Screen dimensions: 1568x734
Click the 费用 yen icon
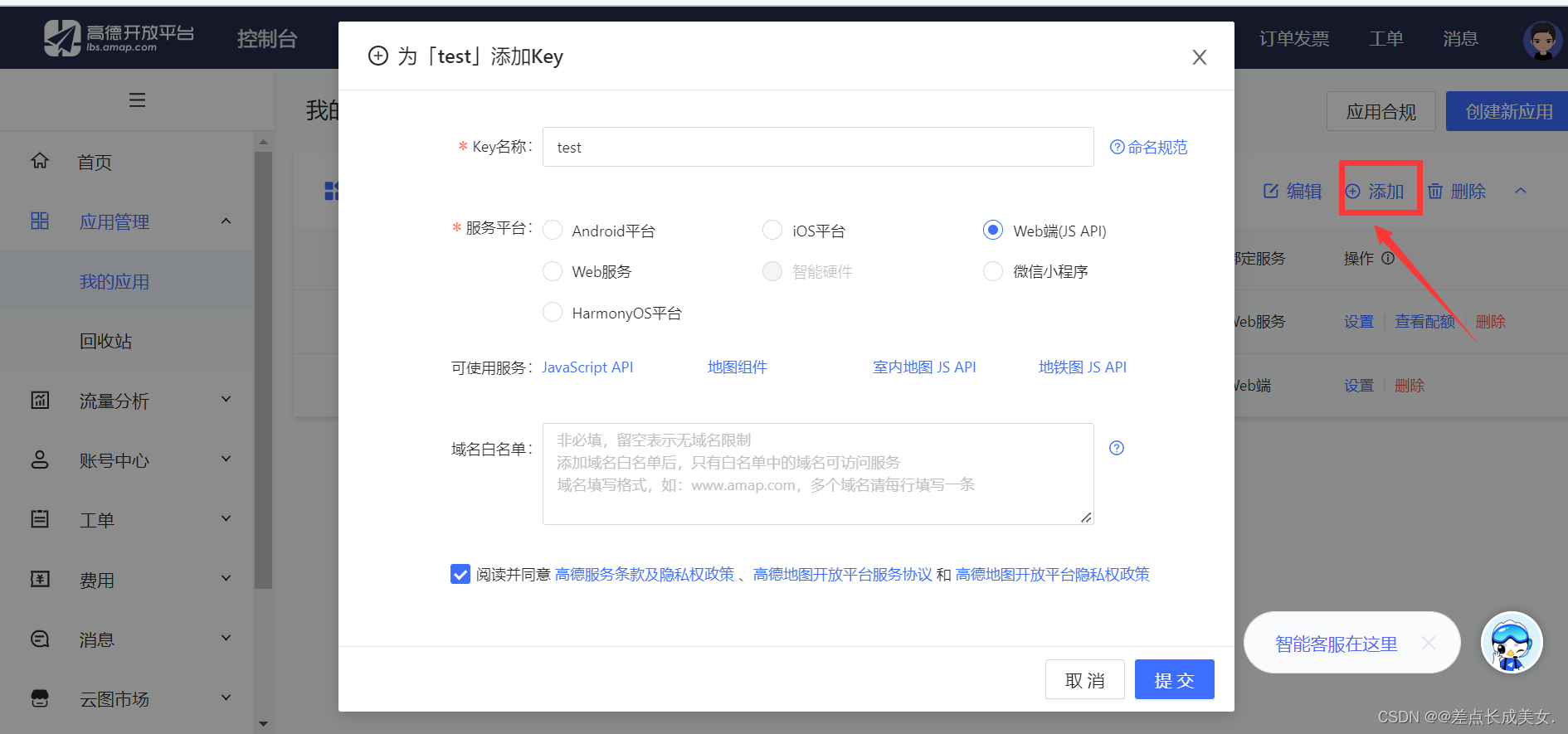pos(40,579)
